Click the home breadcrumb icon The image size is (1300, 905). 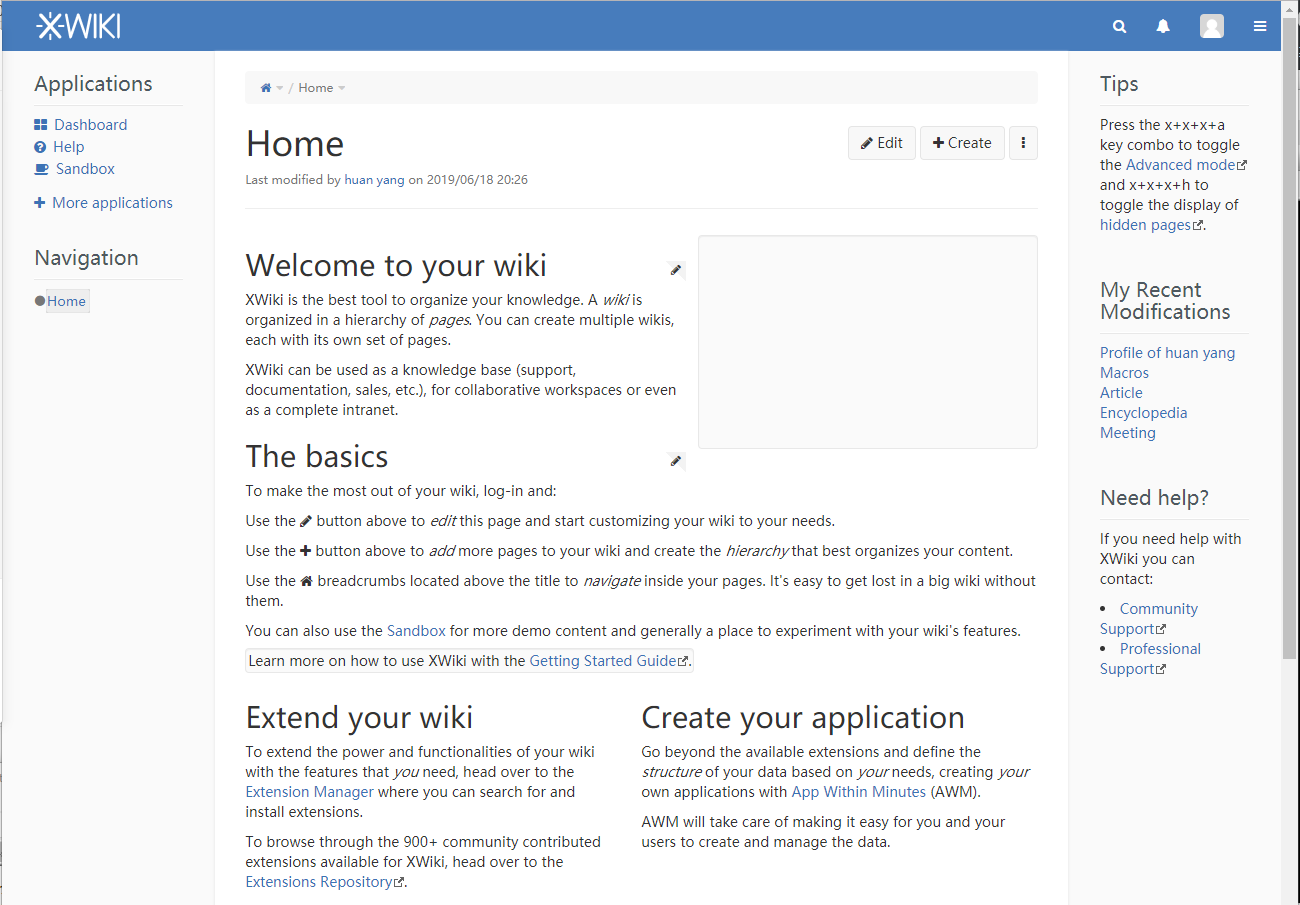click(266, 88)
